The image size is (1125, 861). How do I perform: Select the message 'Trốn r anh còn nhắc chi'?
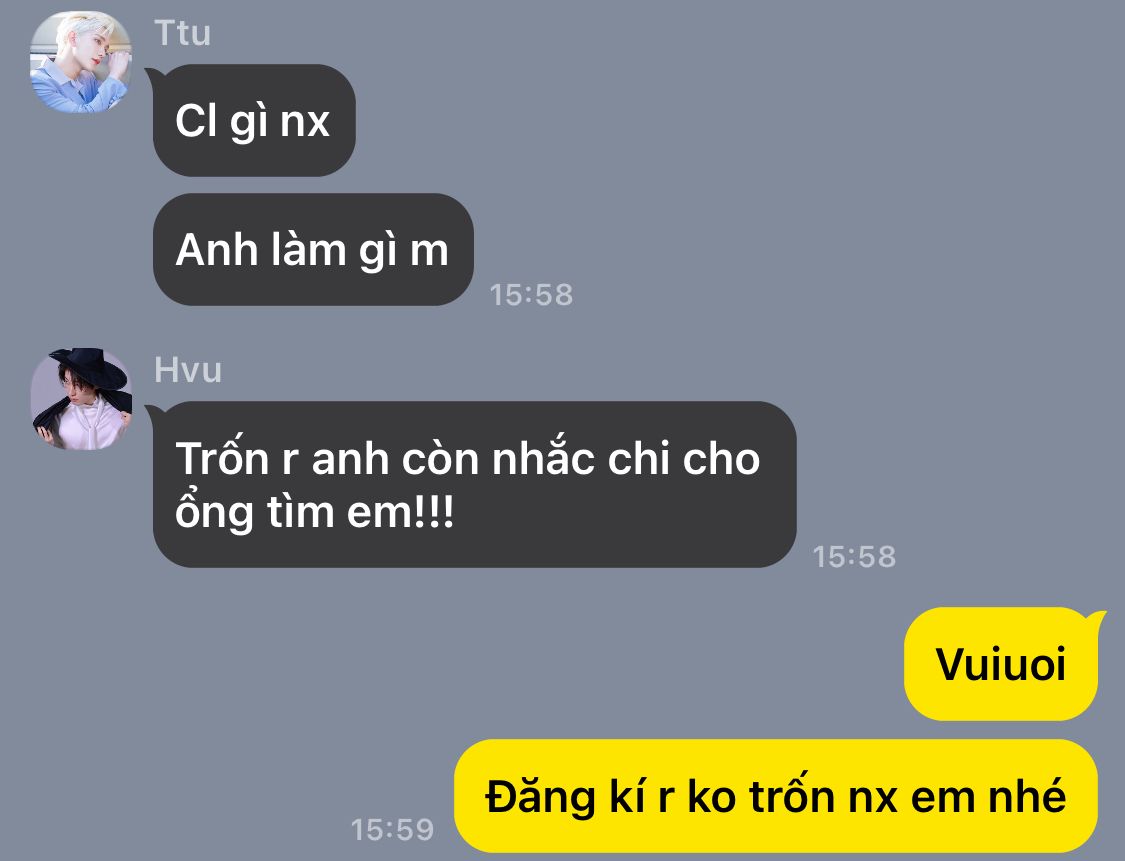474,484
